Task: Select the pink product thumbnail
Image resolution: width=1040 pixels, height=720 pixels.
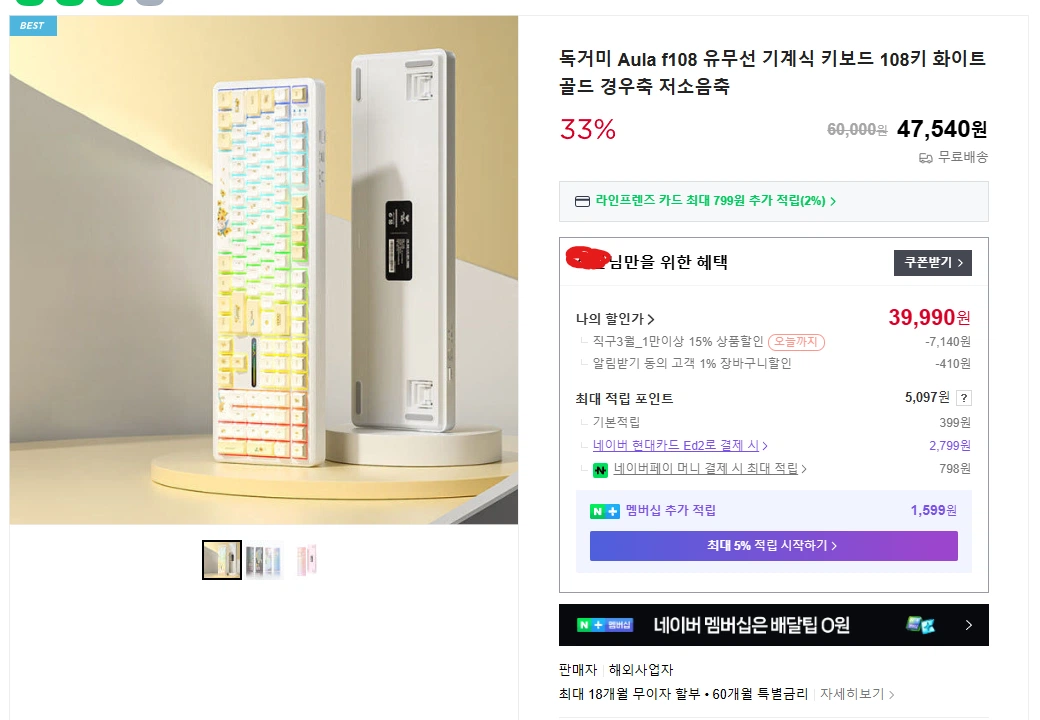Action: pos(306,559)
